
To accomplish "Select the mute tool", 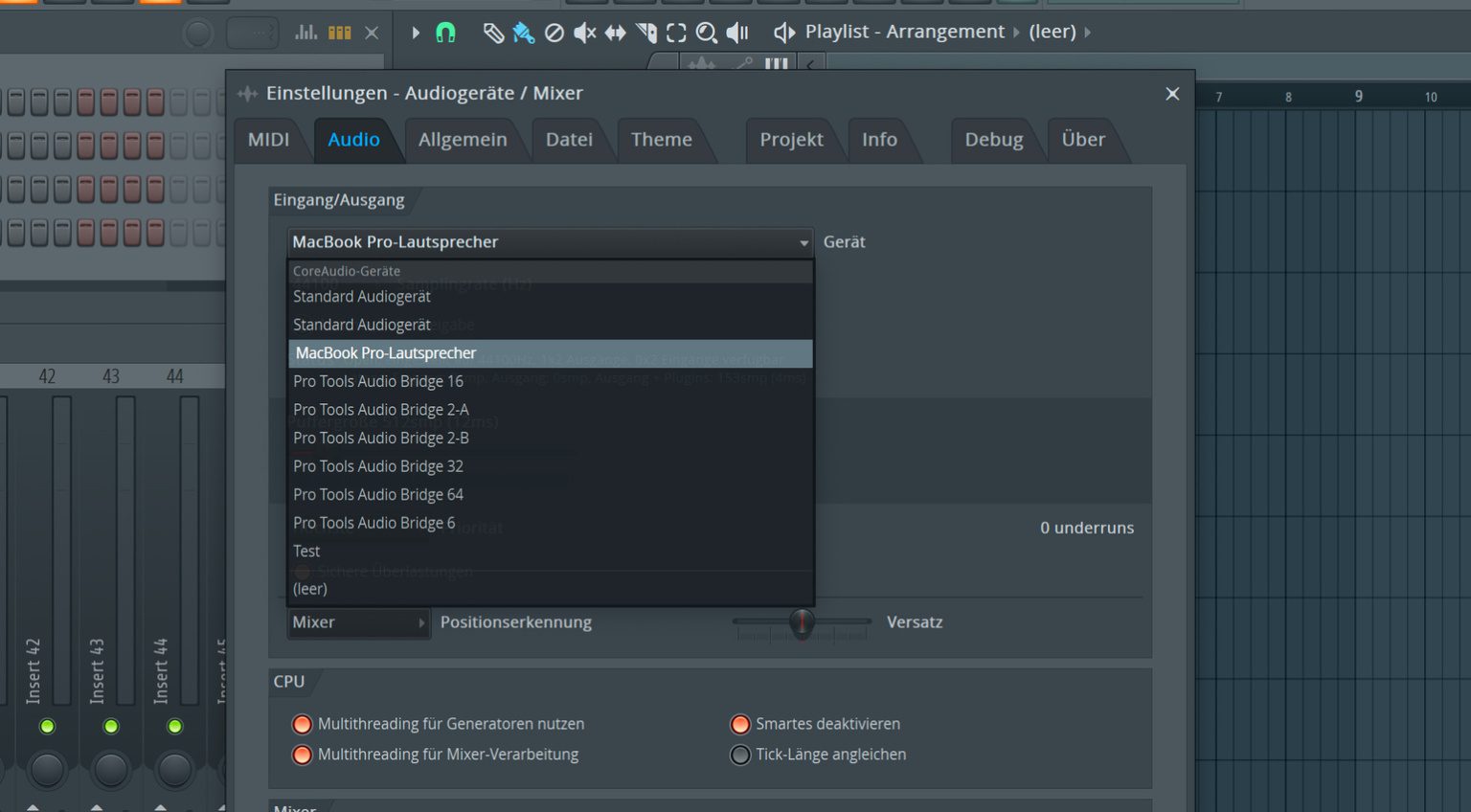I will tap(584, 33).
